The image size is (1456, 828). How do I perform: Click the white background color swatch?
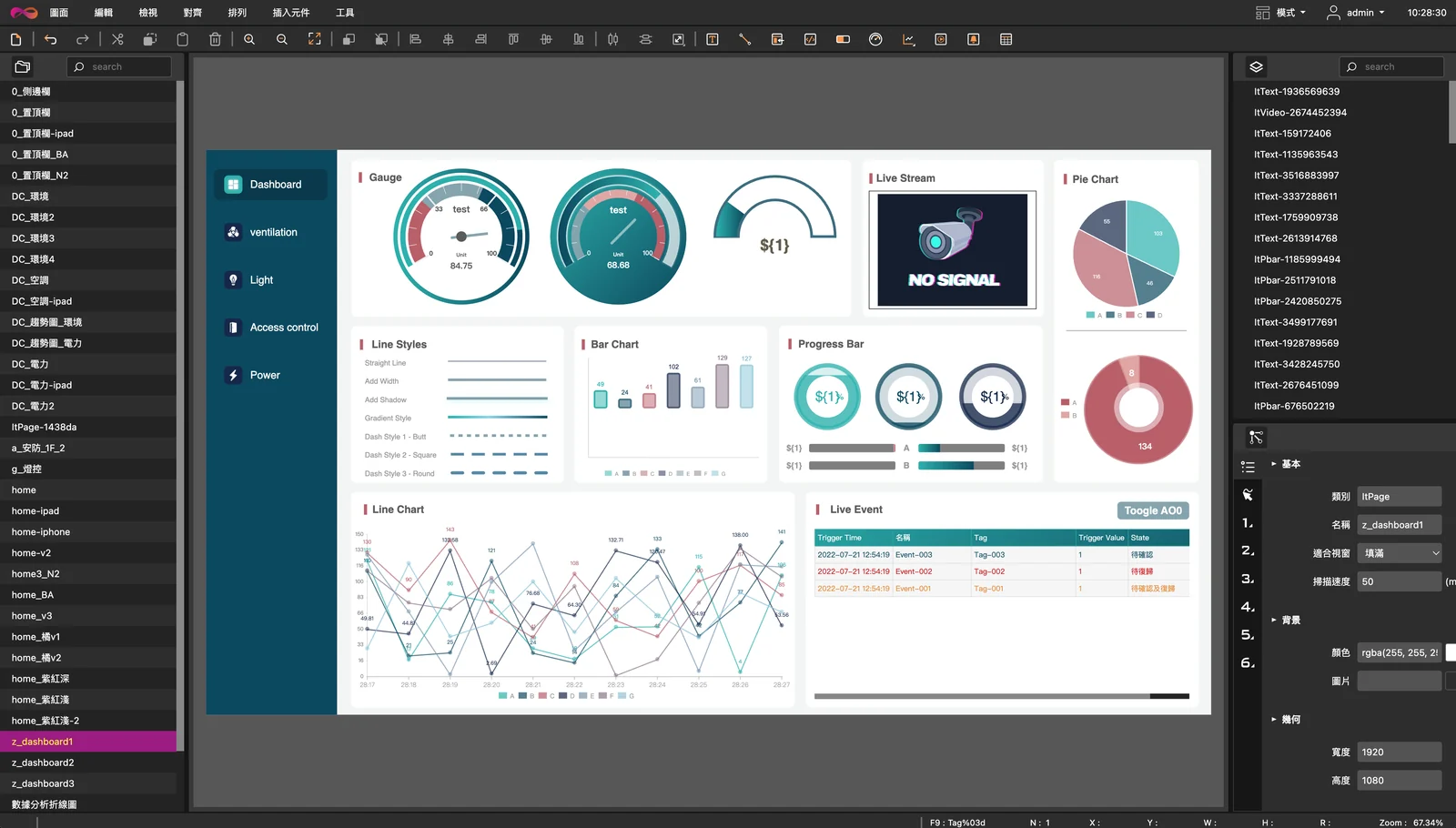click(1451, 652)
